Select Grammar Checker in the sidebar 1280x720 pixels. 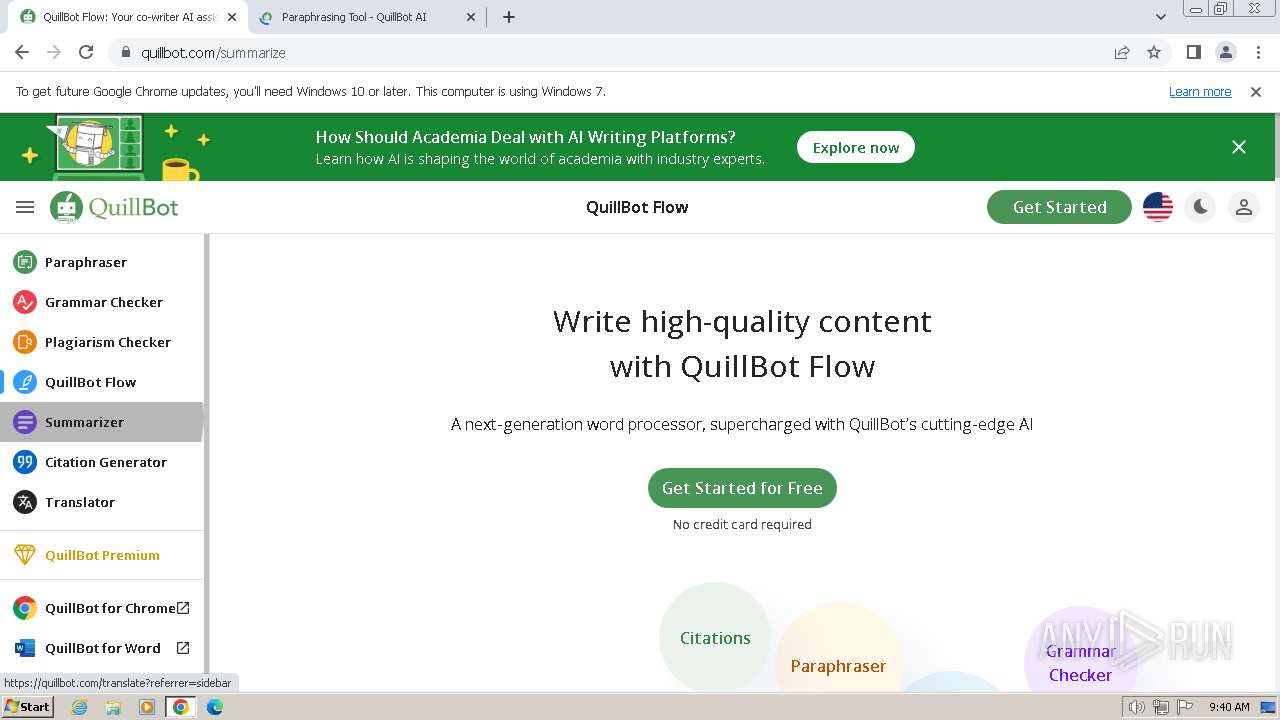[102, 302]
